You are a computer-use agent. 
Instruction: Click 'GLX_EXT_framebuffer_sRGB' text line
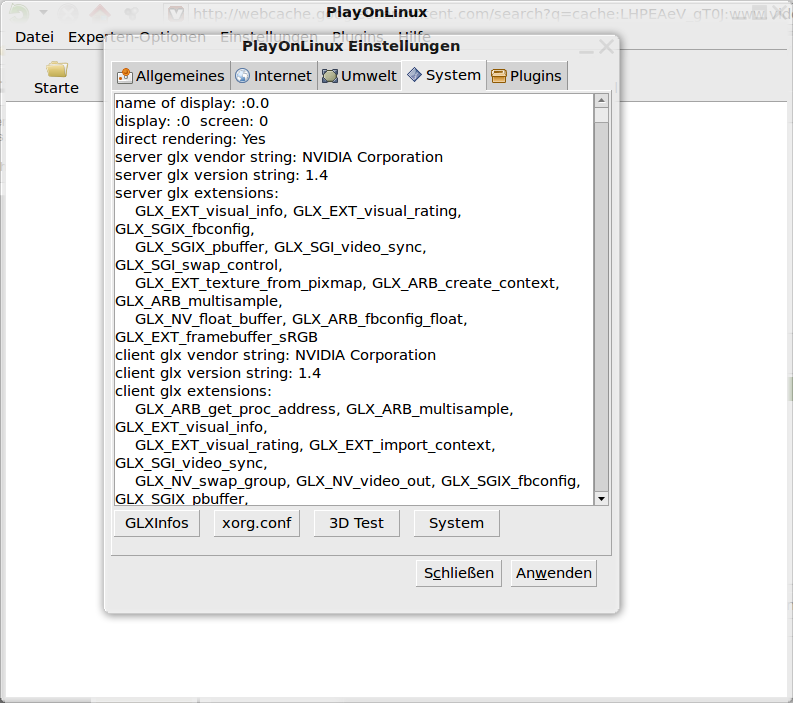pos(216,337)
